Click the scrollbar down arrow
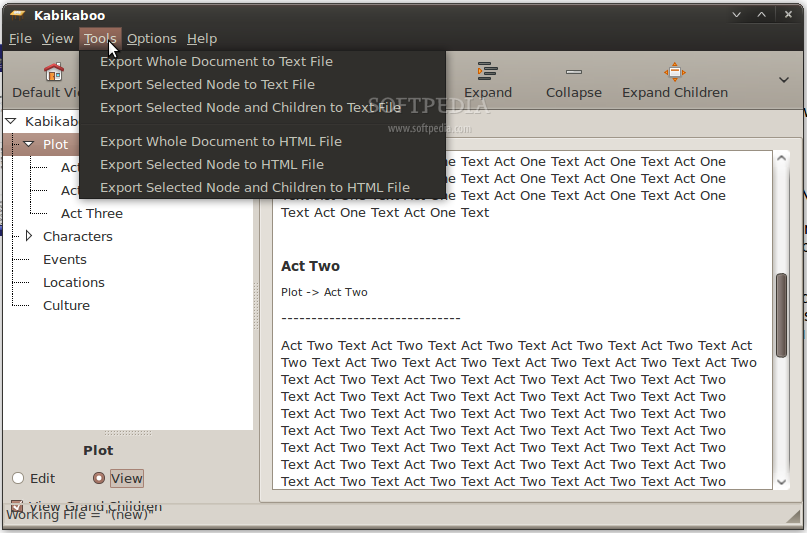This screenshot has height=533, width=807. click(x=781, y=481)
